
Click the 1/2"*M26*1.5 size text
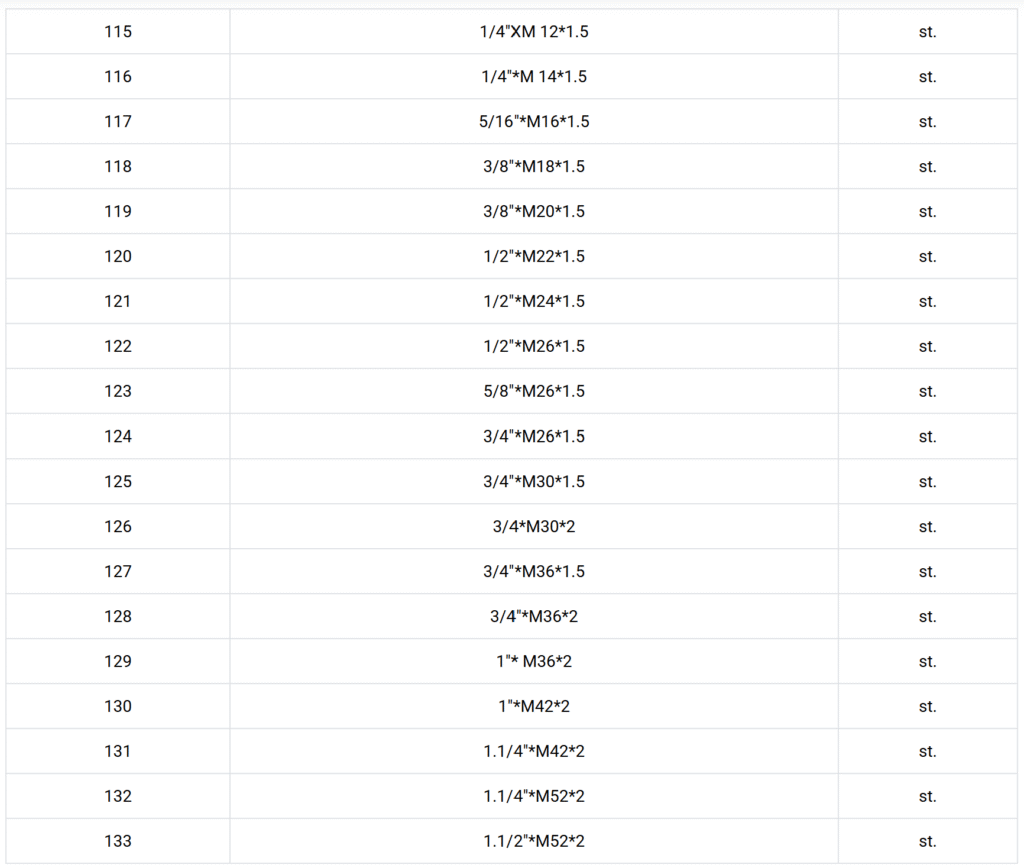pos(533,347)
